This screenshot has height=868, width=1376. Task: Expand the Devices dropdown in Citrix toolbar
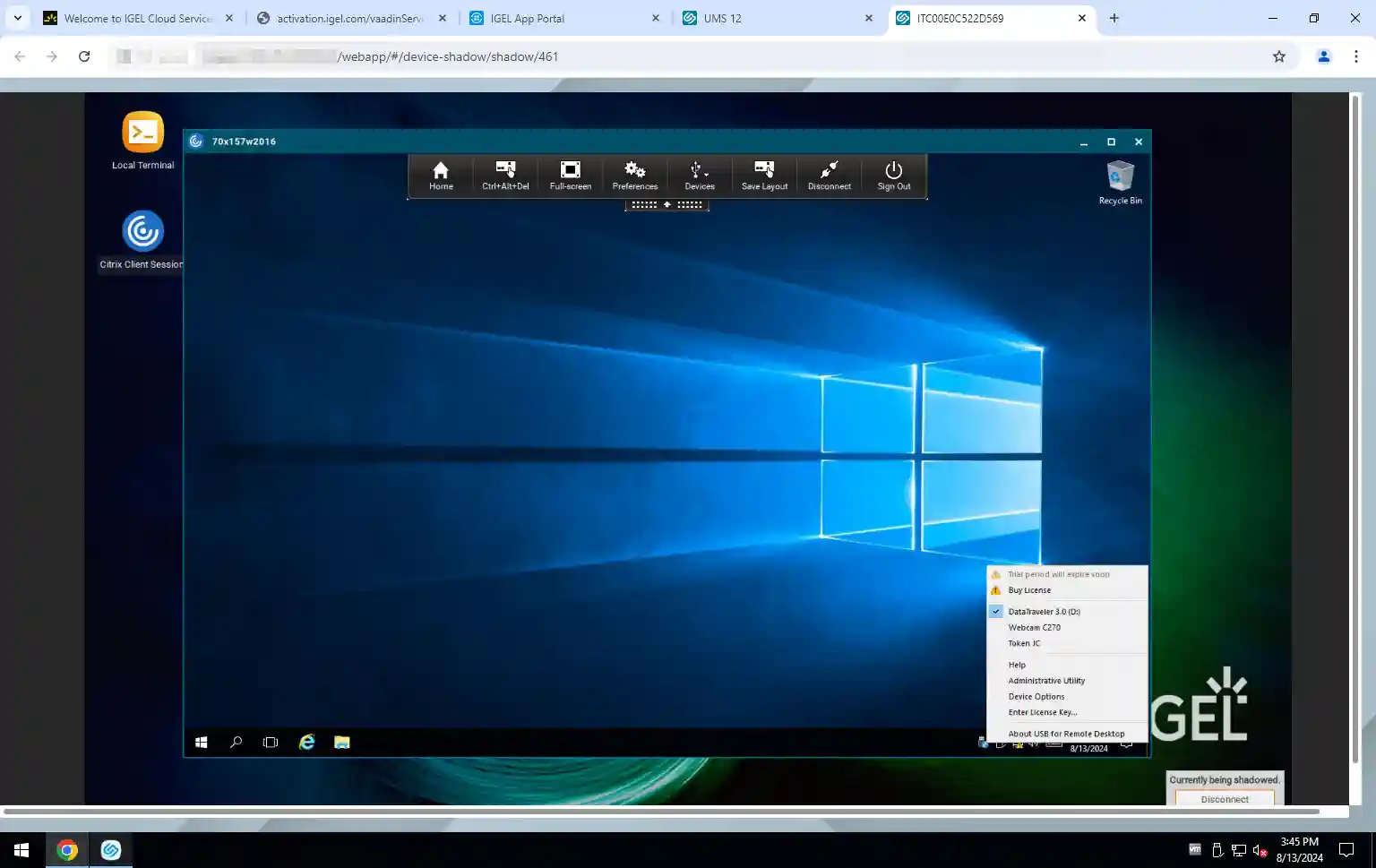700,176
